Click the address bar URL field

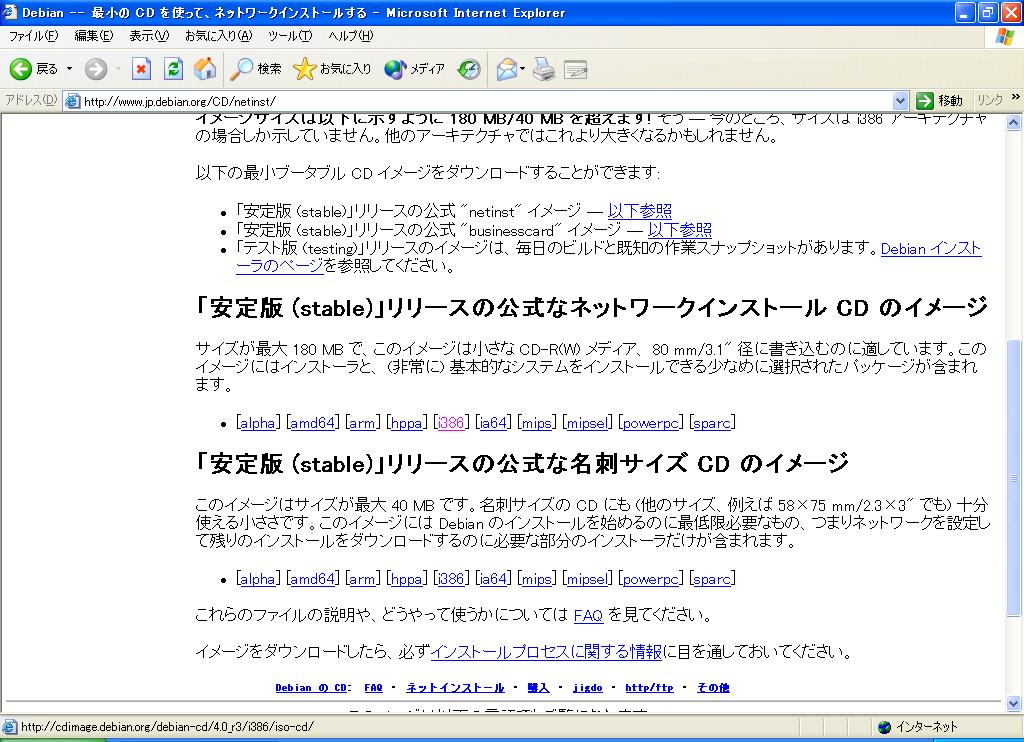(486, 101)
